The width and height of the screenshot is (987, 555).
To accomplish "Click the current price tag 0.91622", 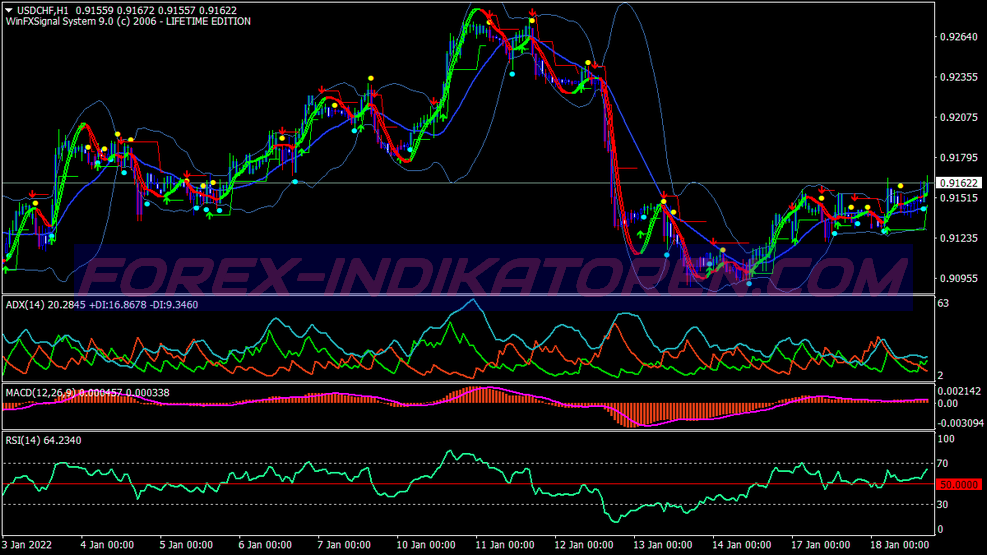I will (959, 183).
